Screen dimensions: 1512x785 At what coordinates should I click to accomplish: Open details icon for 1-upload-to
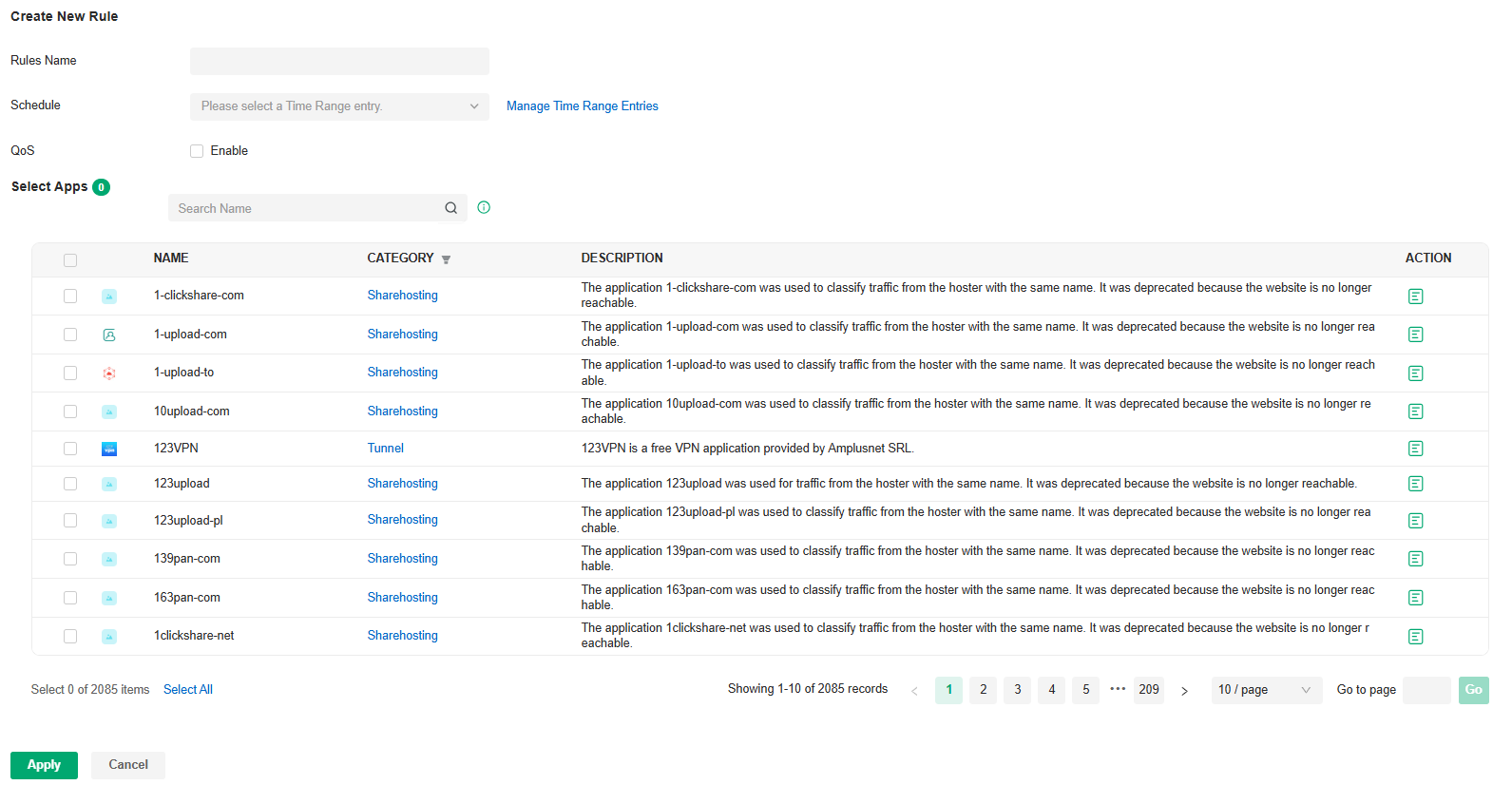click(1415, 373)
